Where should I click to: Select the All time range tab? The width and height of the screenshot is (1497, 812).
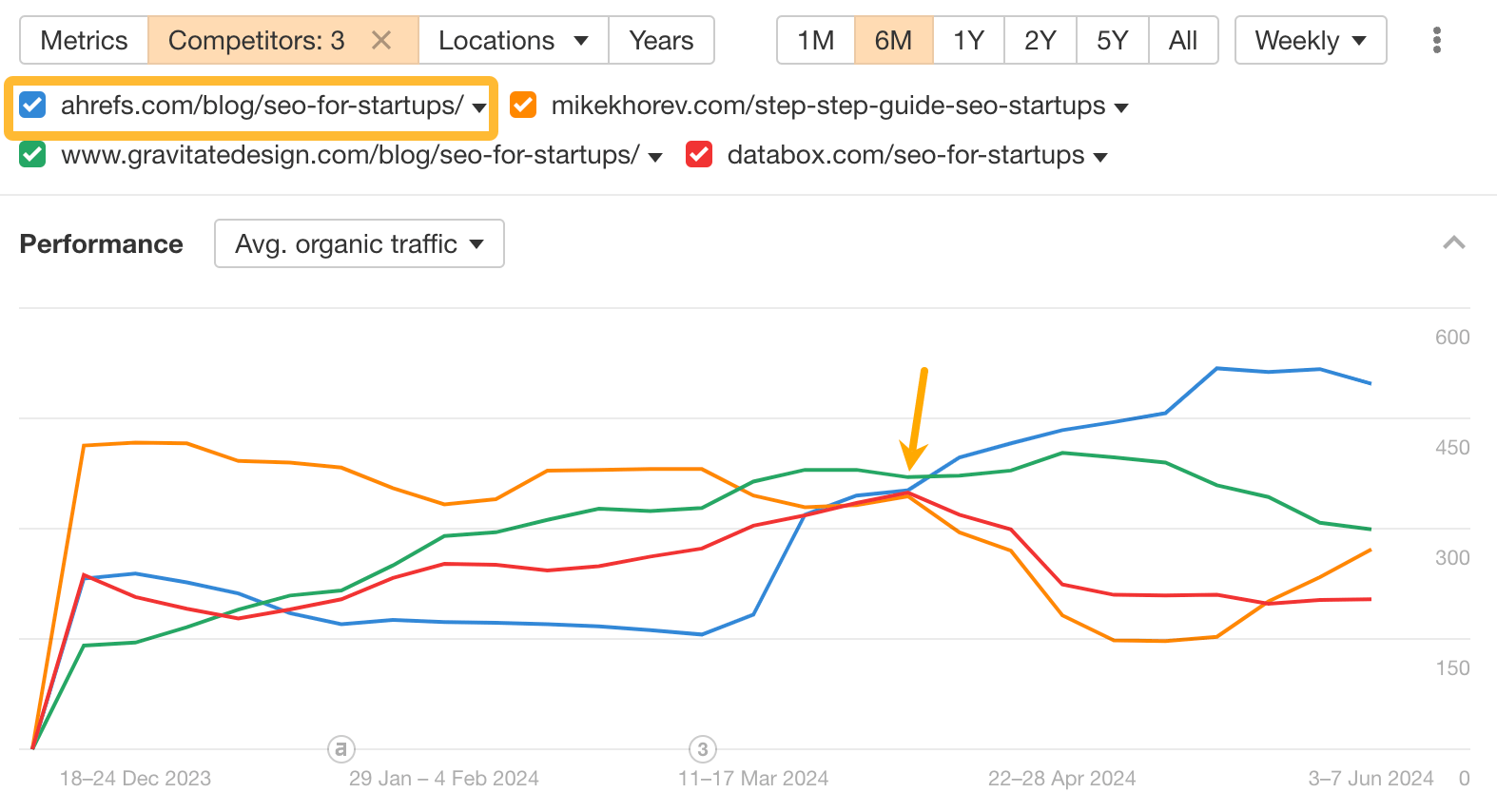(x=1182, y=40)
